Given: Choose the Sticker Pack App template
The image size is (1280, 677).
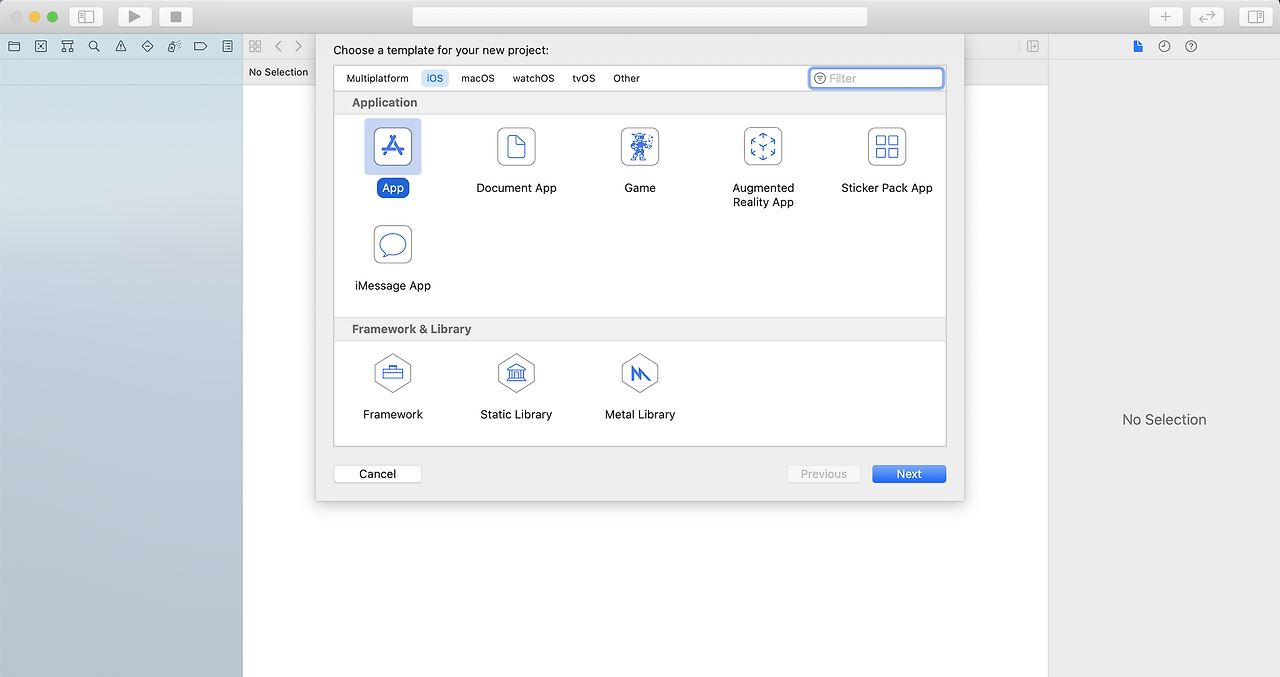Looking at the screenshot, I should (x=887, y=147).
